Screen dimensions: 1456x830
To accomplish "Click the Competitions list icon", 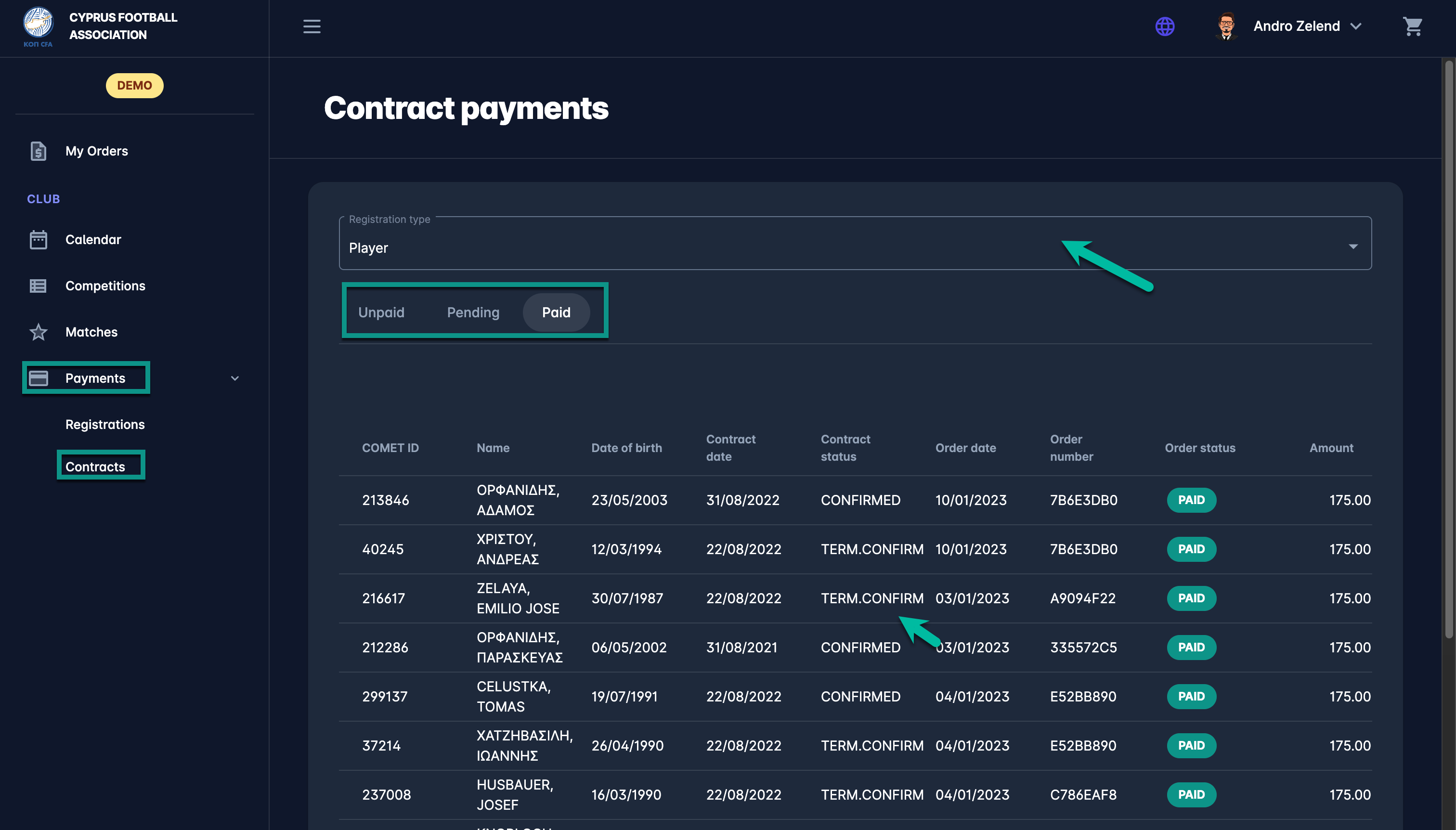I will 38,285.
